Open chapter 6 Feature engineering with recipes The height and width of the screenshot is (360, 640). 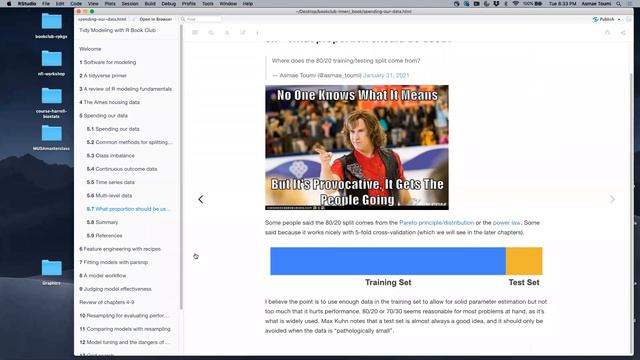120,249
